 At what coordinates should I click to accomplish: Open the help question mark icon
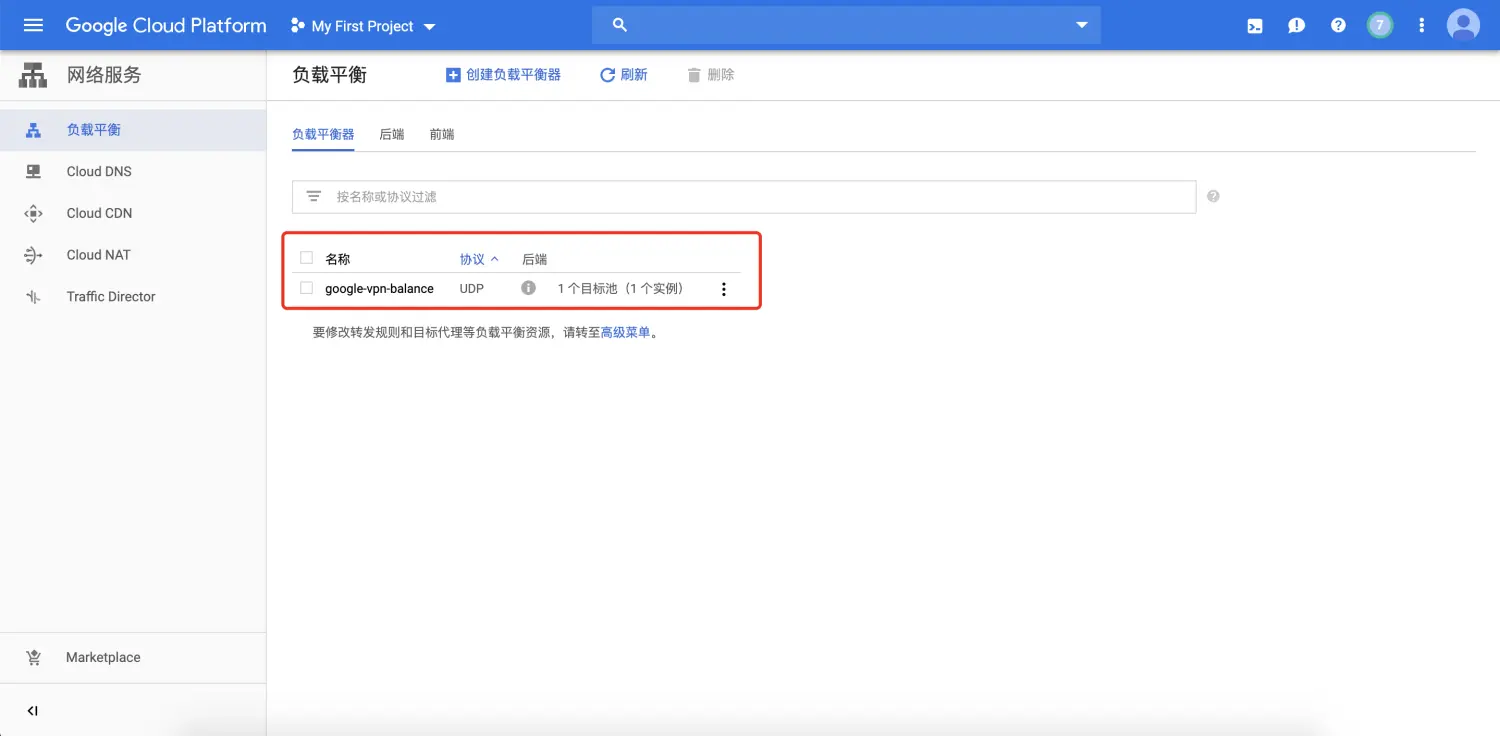coord(1338,26)
